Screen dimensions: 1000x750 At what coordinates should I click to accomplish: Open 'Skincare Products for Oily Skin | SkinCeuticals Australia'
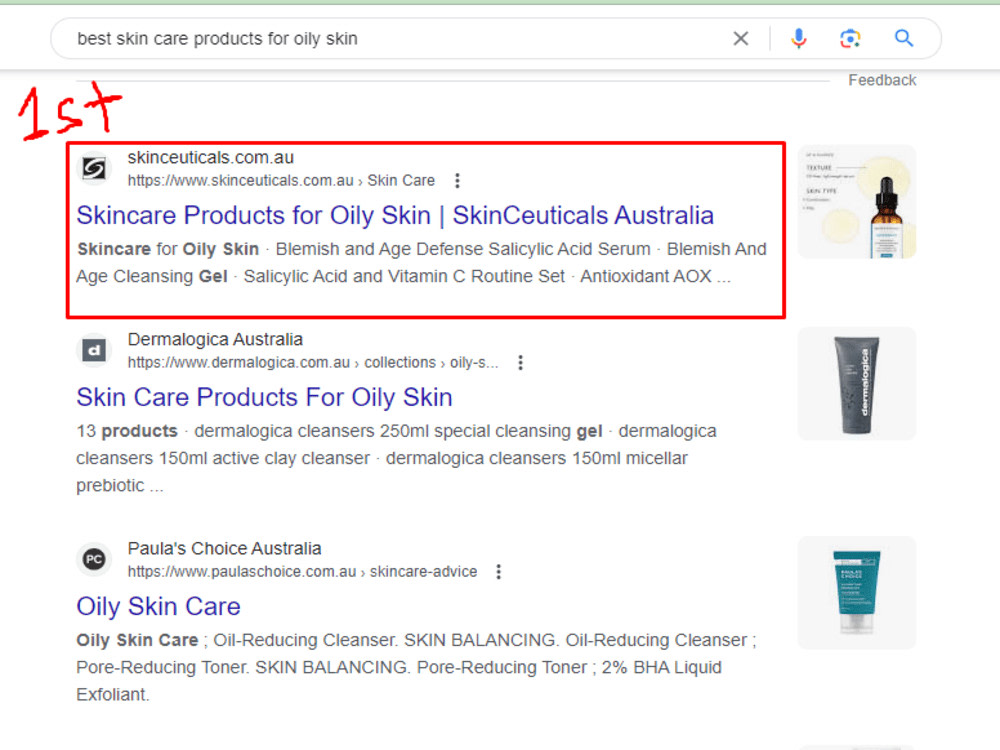pyautogui.click(x=395, y=216)
